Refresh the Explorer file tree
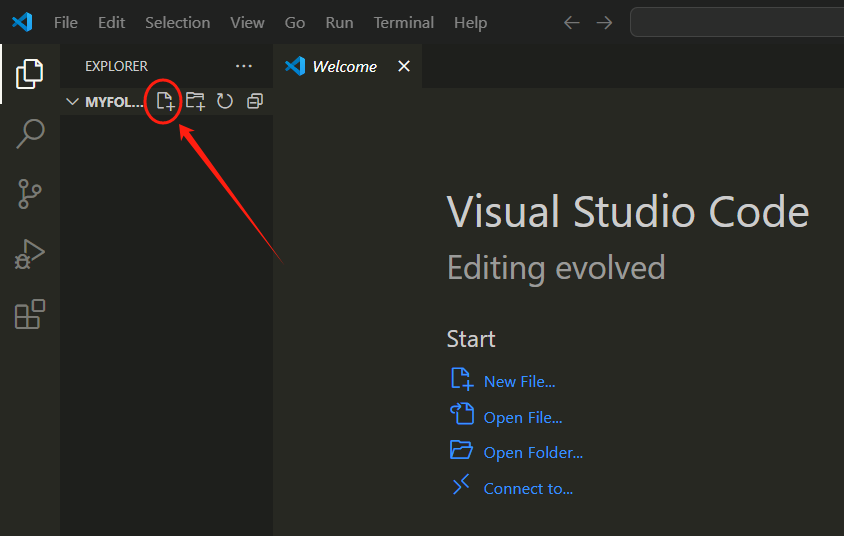Image resolution: width=844 pixels, height=536 pixels. click(224, 101)
